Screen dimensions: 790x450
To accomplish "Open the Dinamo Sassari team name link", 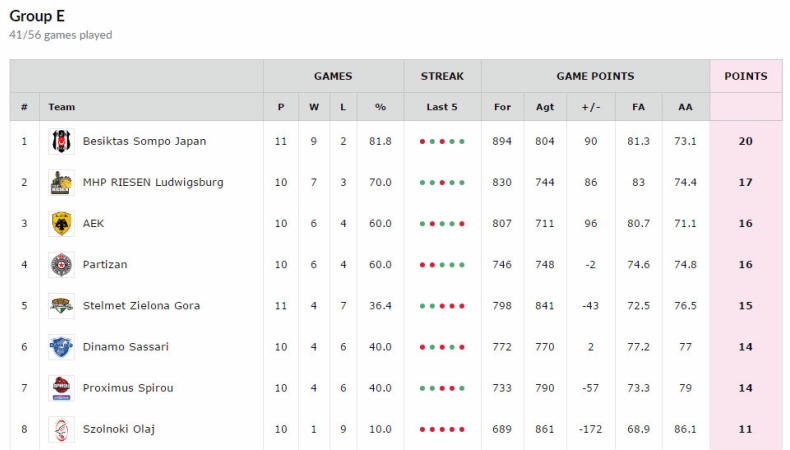I will pyautogui.click(x=126, y=347).
